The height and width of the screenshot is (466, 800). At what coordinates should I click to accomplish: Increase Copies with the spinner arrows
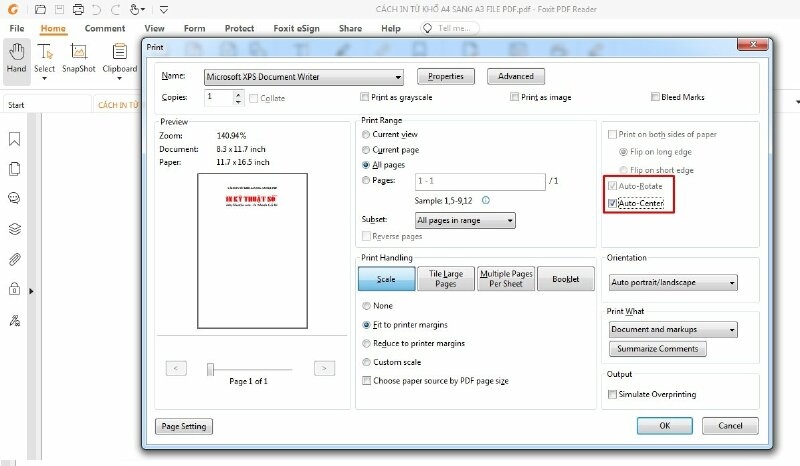[238, 93]
